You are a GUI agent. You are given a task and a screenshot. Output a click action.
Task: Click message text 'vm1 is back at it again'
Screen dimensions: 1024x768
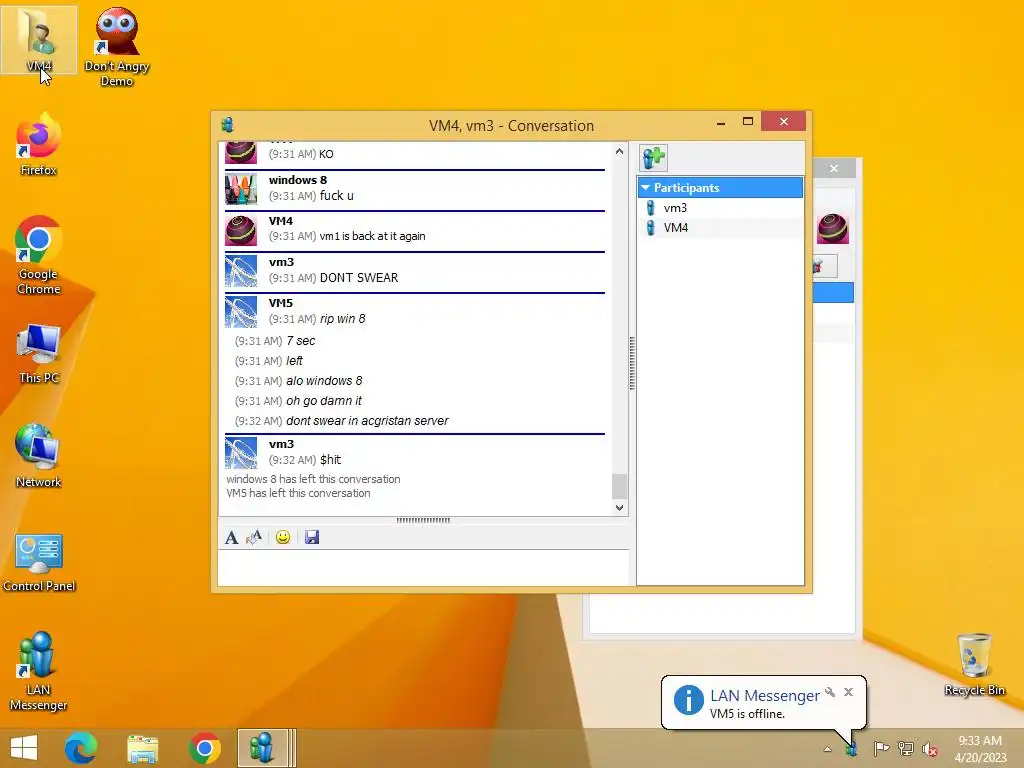372,236
